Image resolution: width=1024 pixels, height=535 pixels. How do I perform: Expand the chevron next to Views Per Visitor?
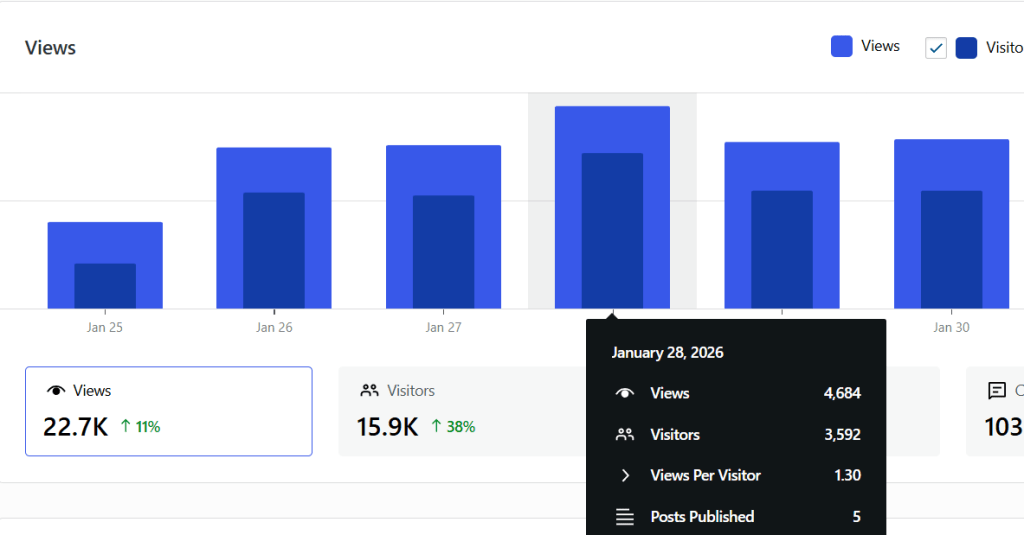625,476
